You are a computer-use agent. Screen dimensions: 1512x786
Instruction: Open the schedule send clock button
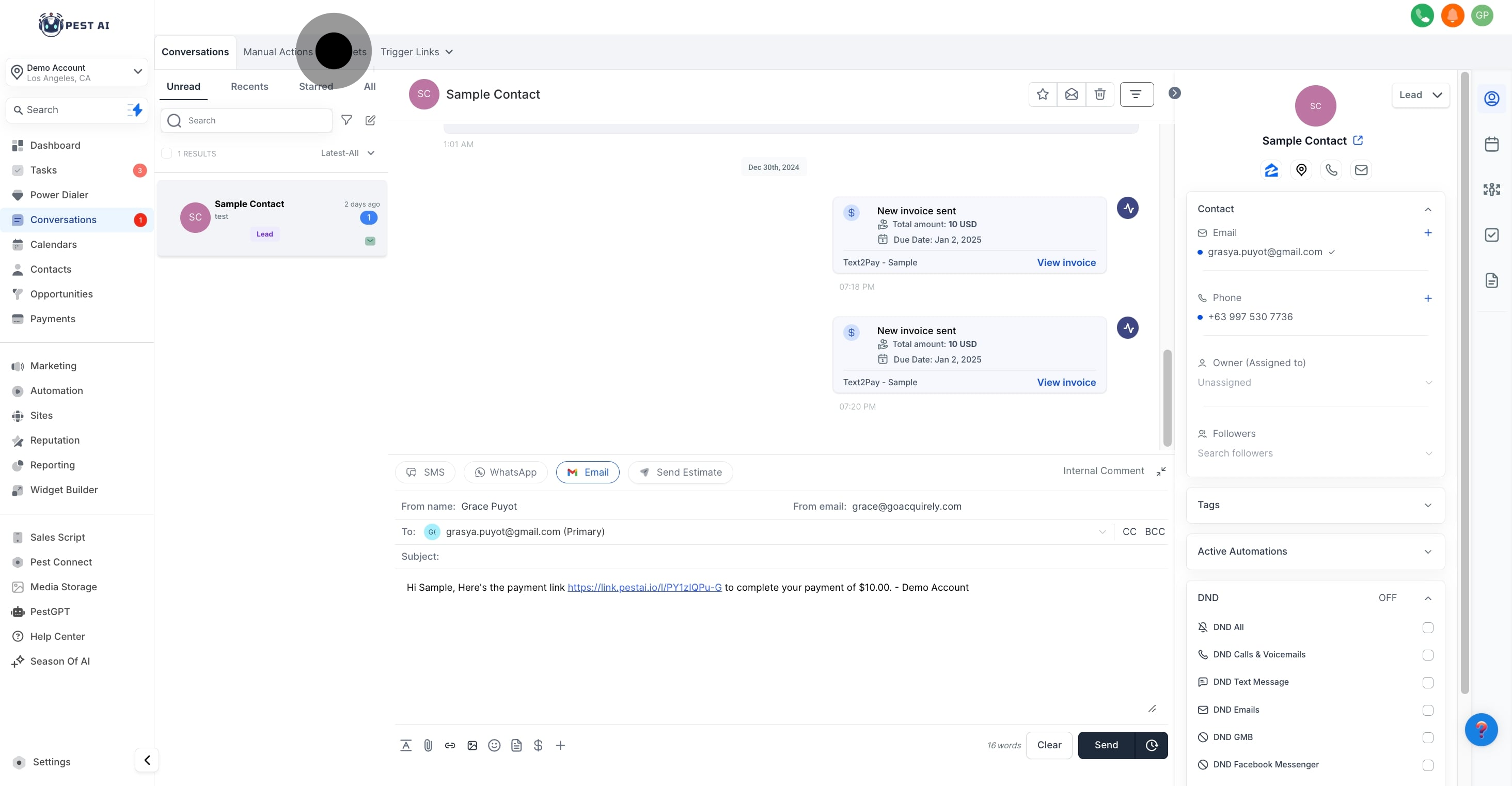click(1152, 745)
